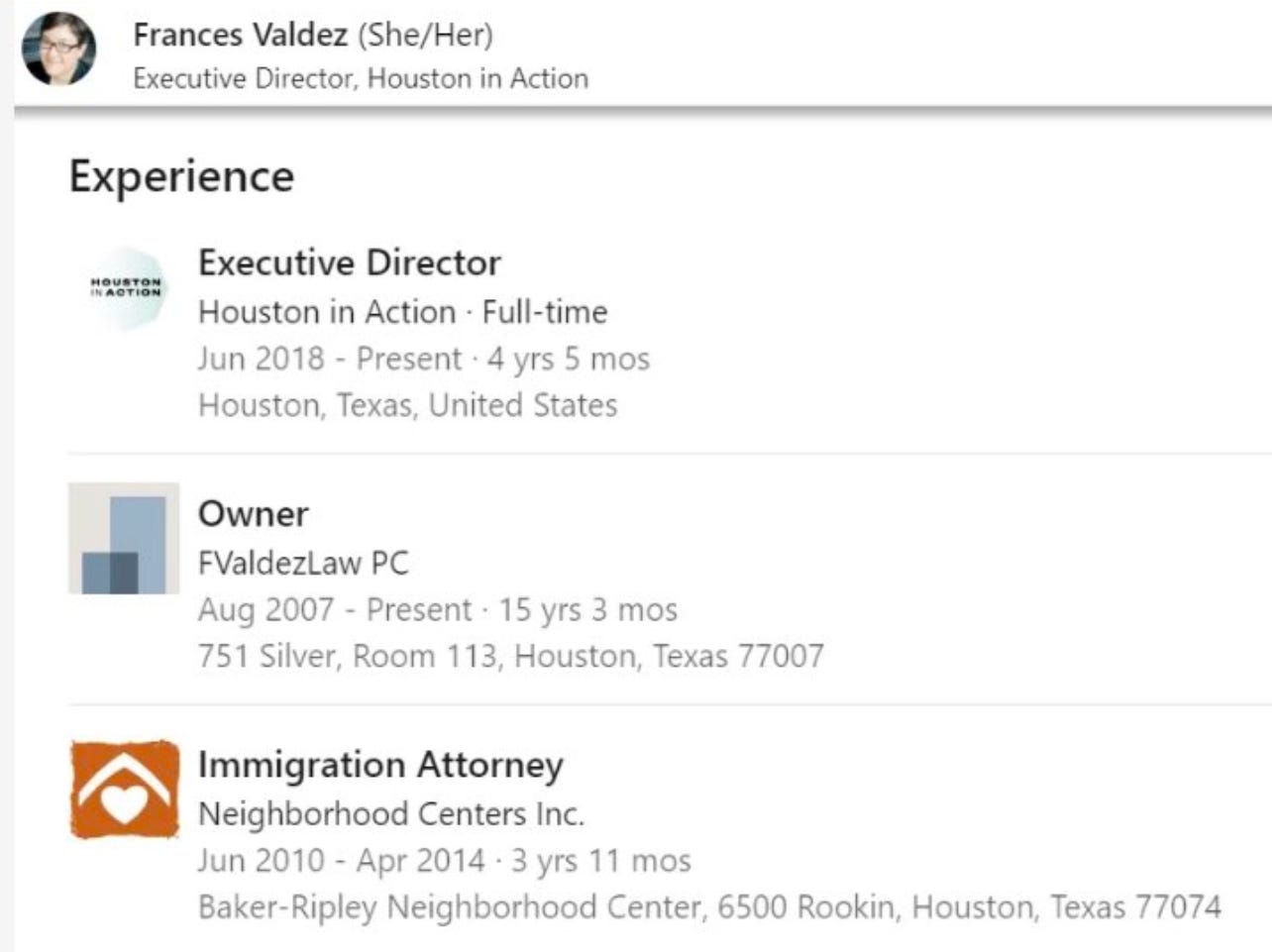This screenshot has height=952, width=1272.
Task: Select 'FValdezLaw PC' company text
Action: [x=303, y=563]
